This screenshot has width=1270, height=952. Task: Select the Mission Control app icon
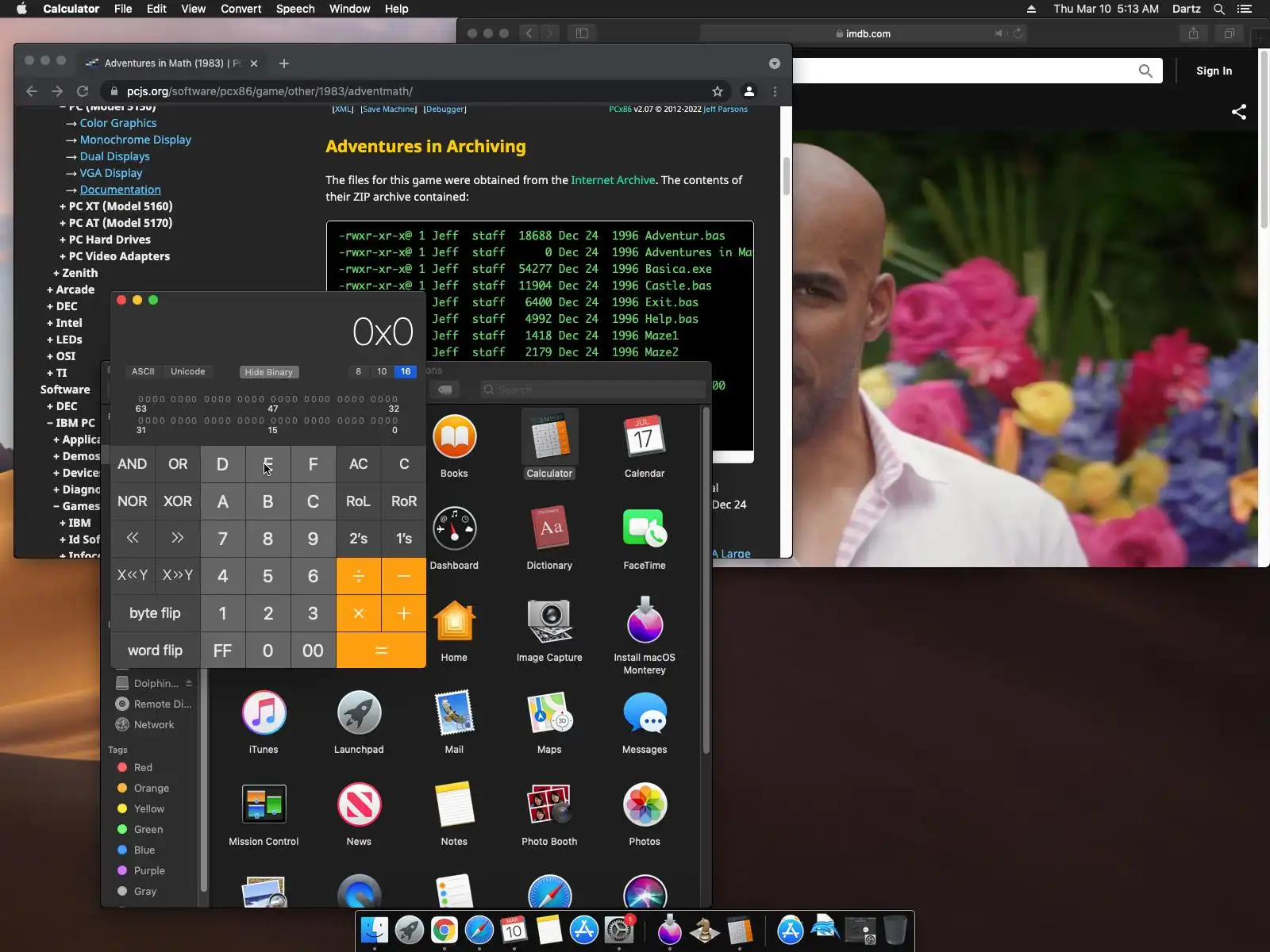coord(264,804)
